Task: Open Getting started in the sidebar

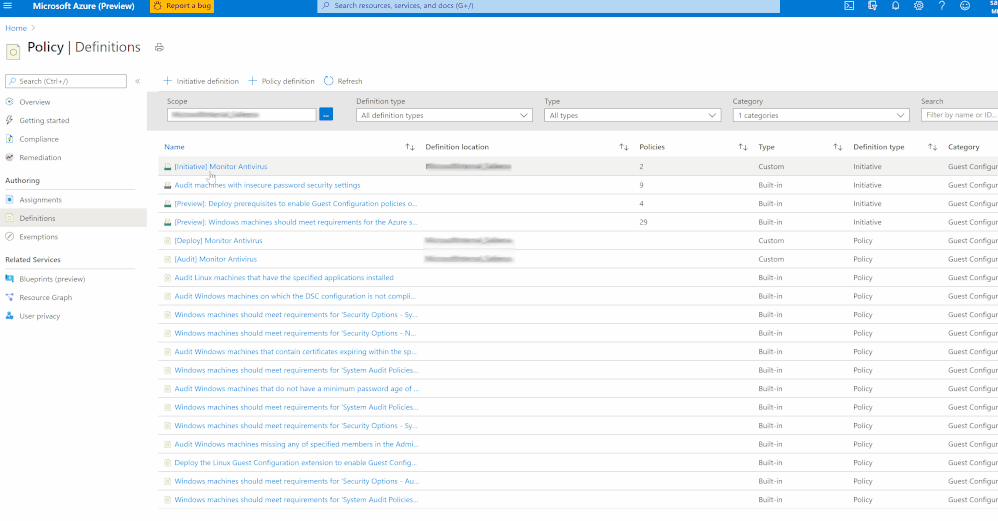Action: pos(44,120)
